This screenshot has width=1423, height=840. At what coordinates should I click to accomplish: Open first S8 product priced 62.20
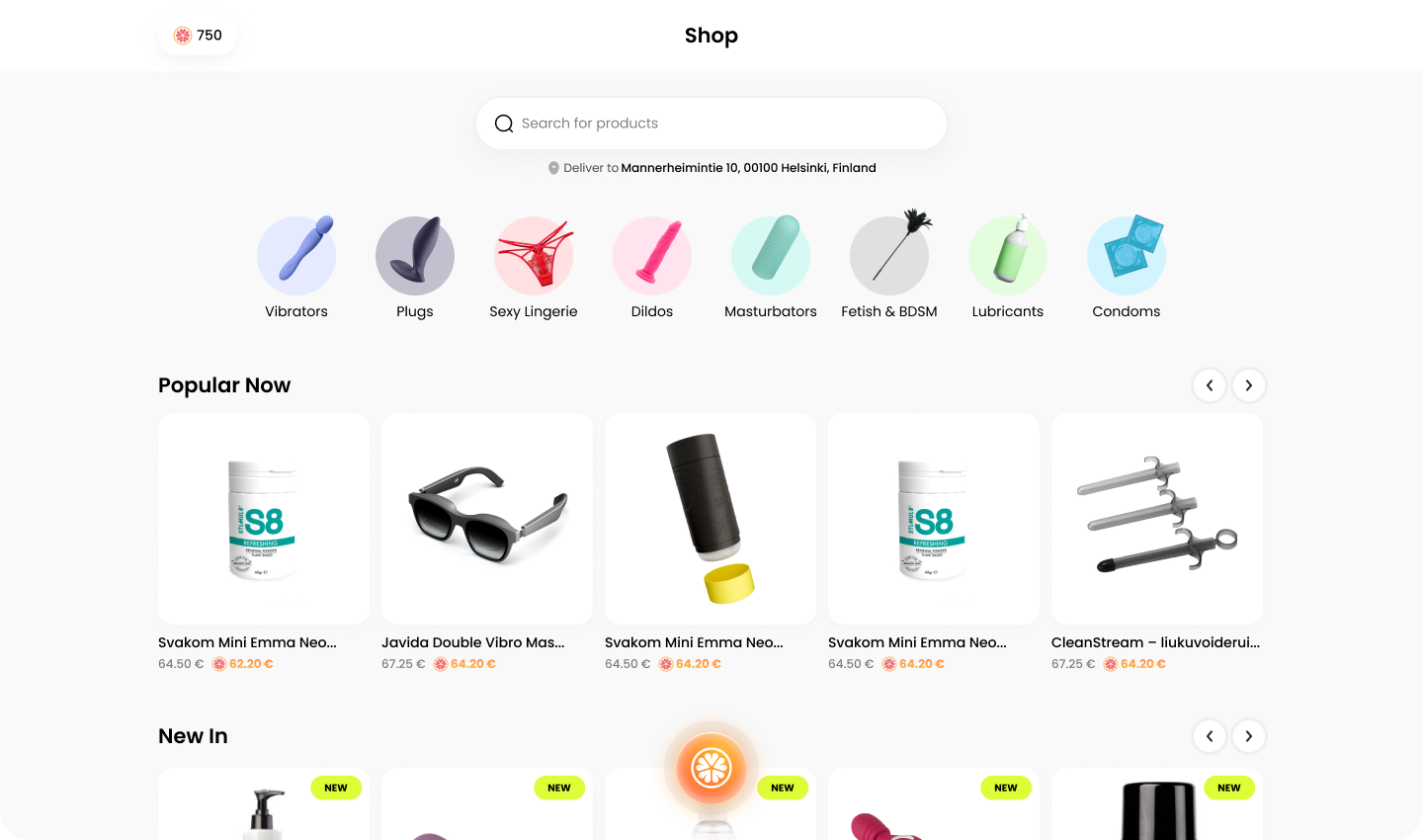(264, 519)
